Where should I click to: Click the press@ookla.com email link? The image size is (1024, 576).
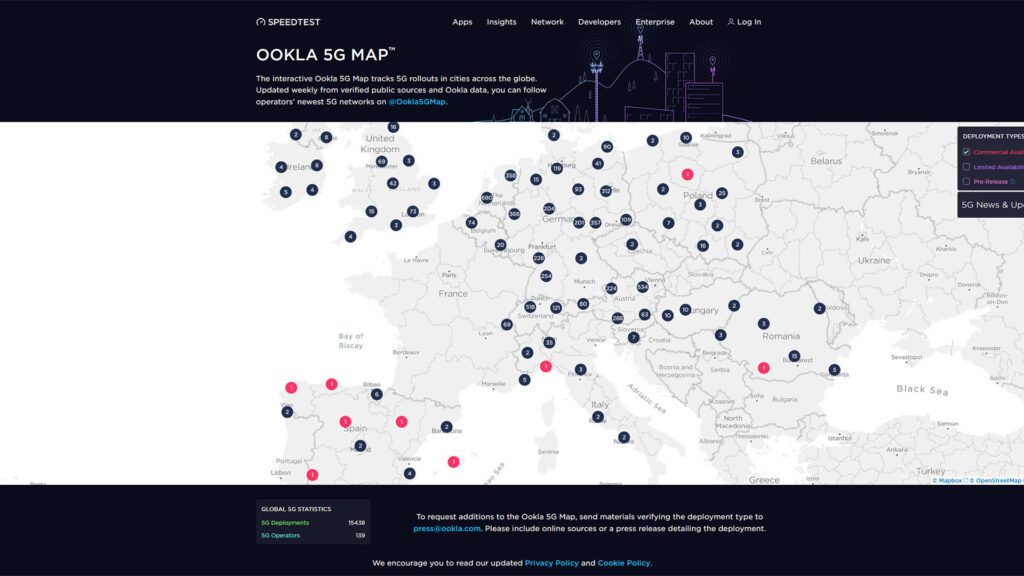[x=447, y=529]
